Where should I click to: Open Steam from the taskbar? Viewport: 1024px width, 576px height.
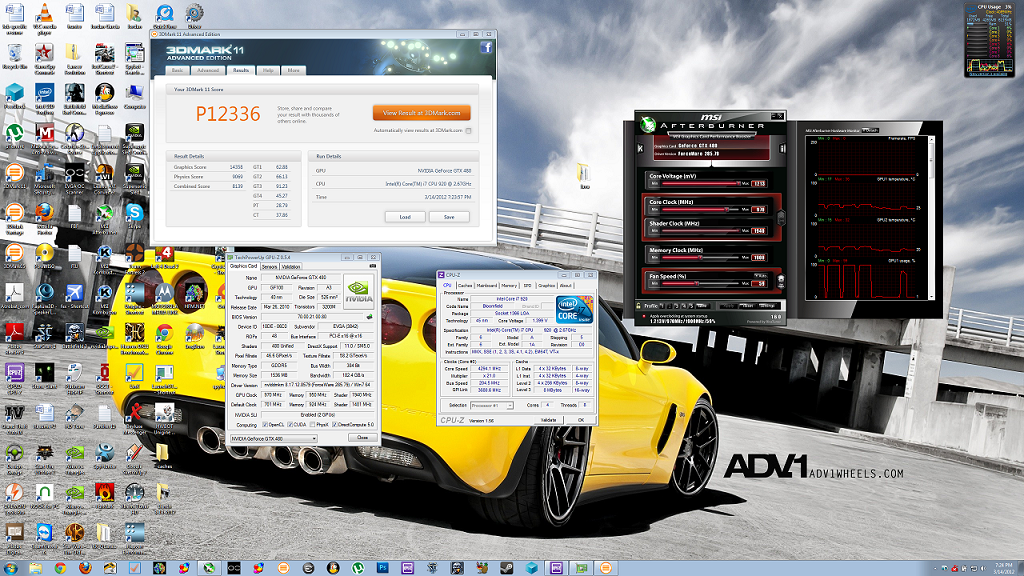coord(506,568)
